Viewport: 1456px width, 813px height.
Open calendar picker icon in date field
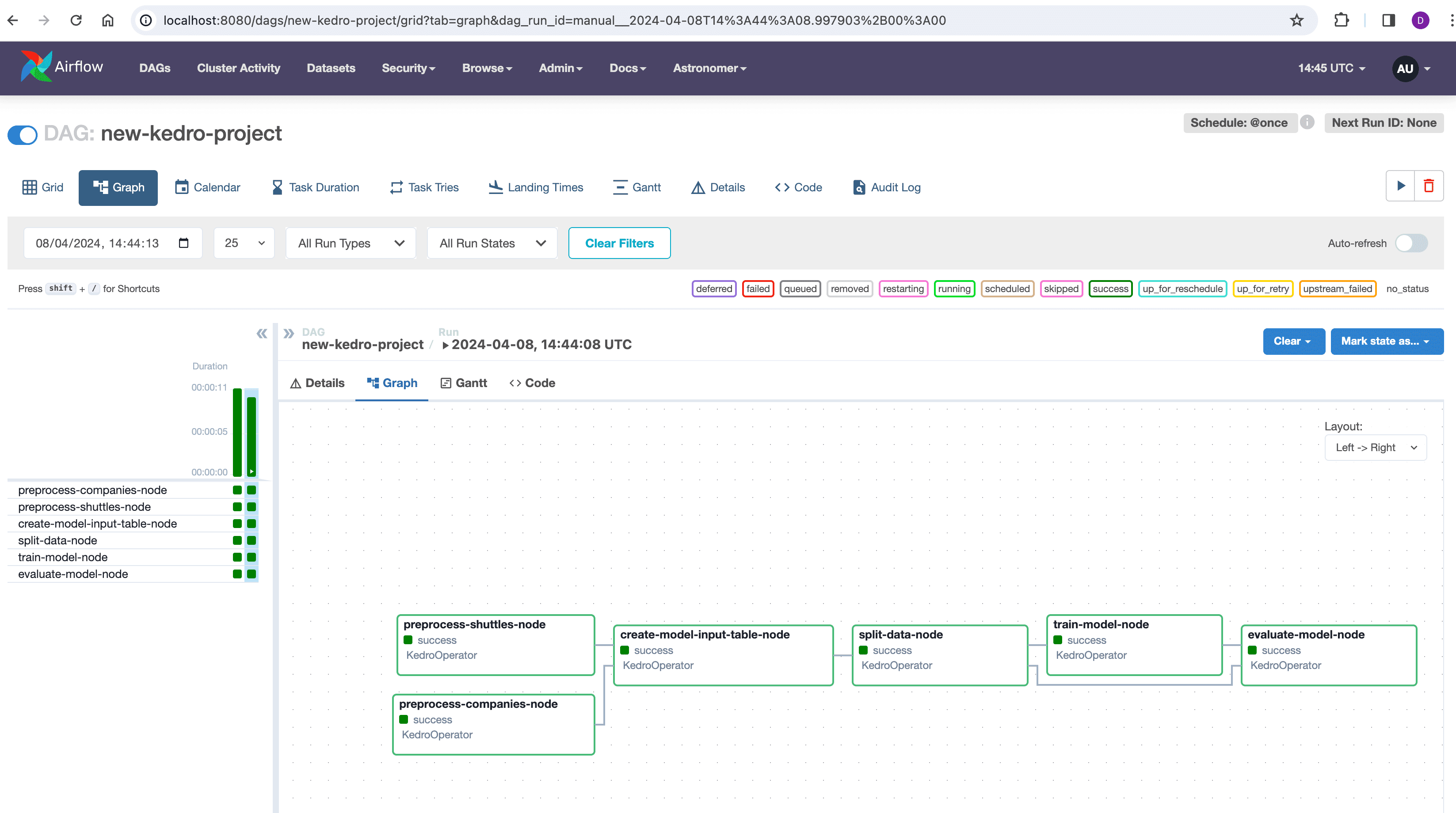(184, 243)
